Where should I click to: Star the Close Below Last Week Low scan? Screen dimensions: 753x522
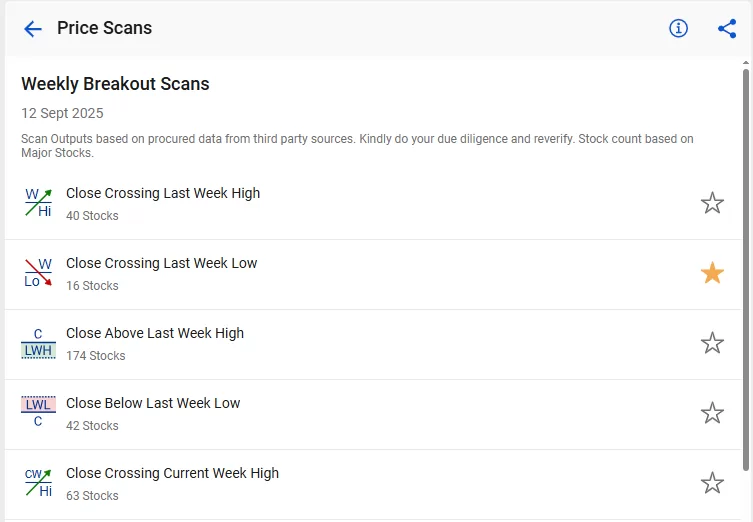click(x=712, y=413)
